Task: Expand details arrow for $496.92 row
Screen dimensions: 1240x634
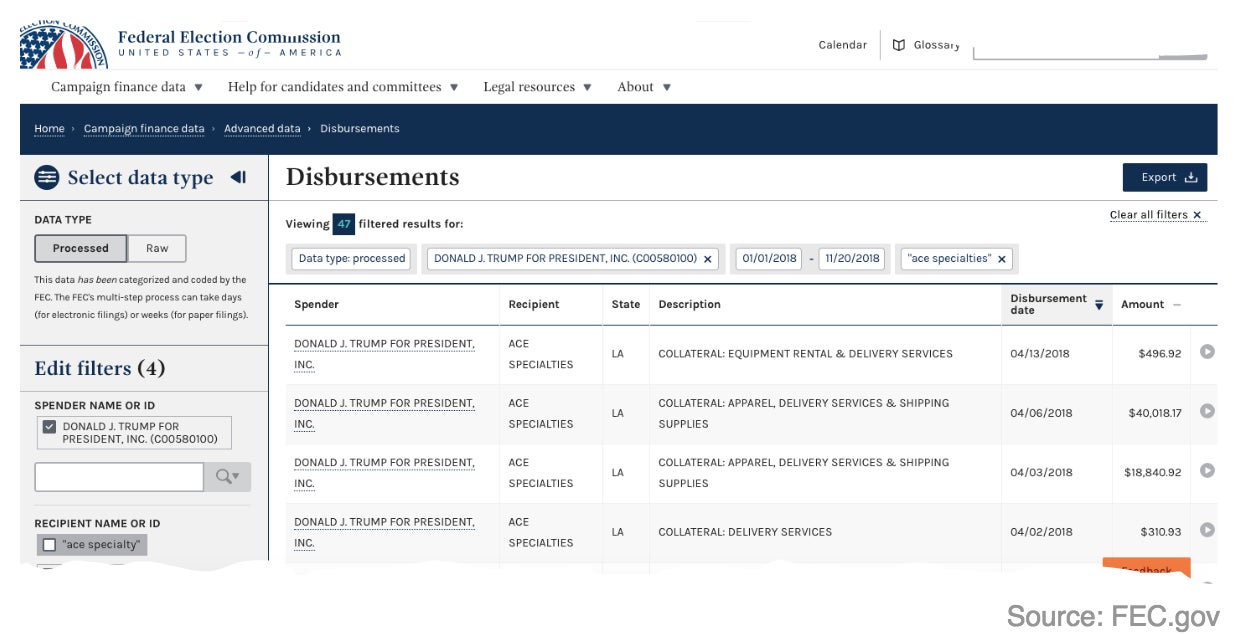Action: click(x=1207, y=352)
